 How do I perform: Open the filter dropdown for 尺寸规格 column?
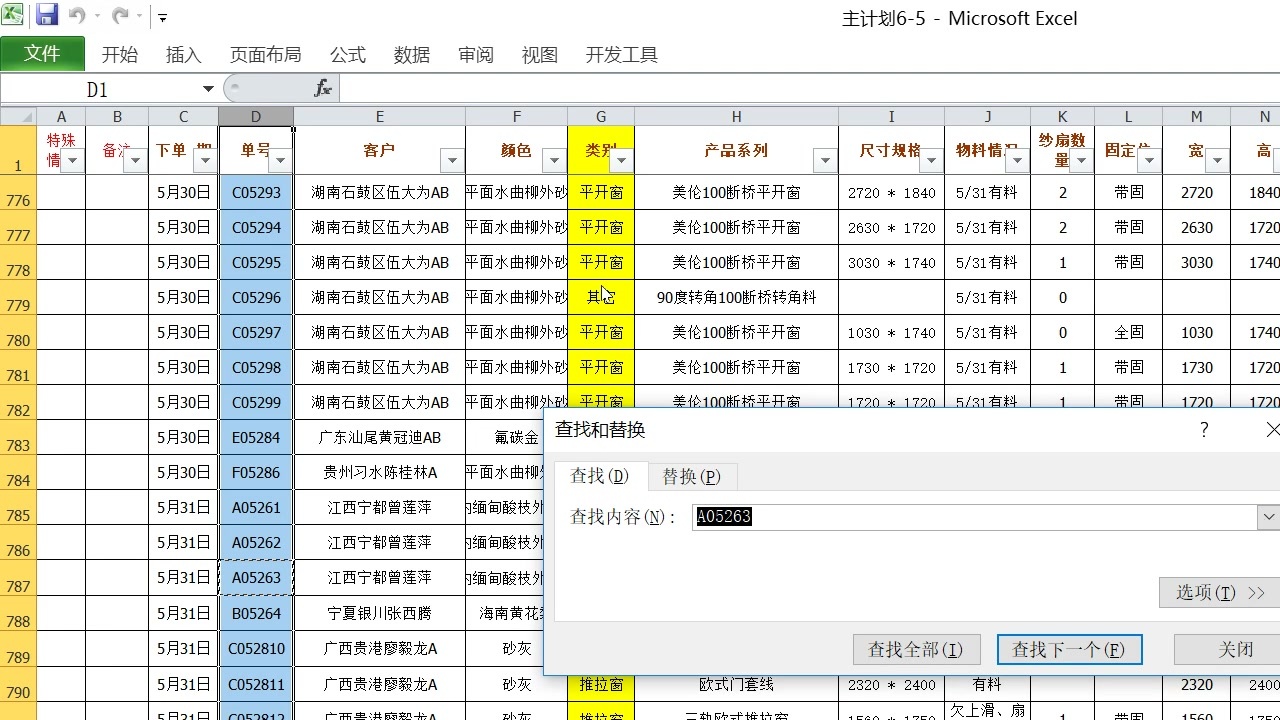pos(932,161)
